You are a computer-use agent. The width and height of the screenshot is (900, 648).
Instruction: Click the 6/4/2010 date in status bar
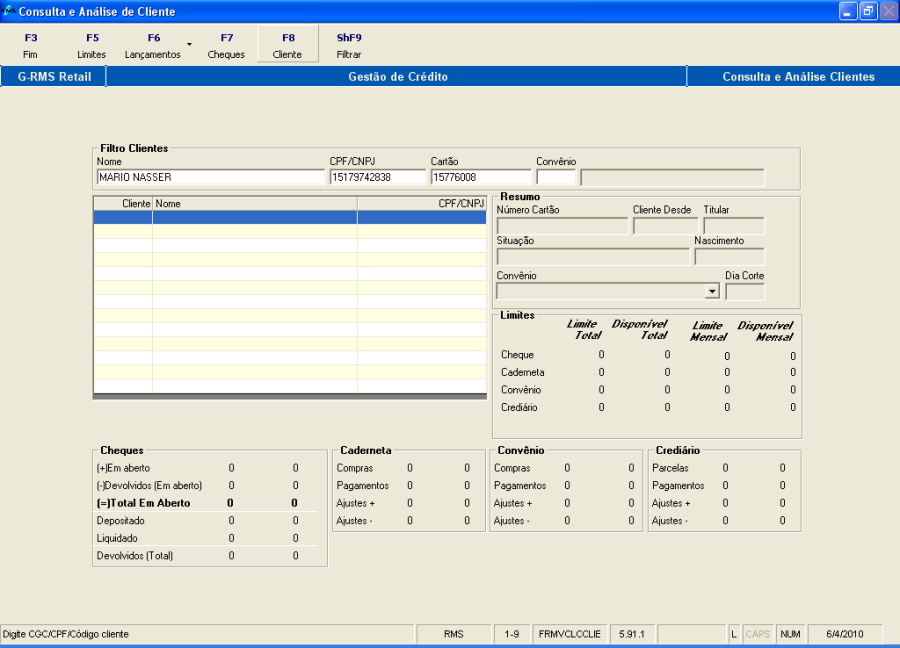pyautogui.click(x=844, y=634)
